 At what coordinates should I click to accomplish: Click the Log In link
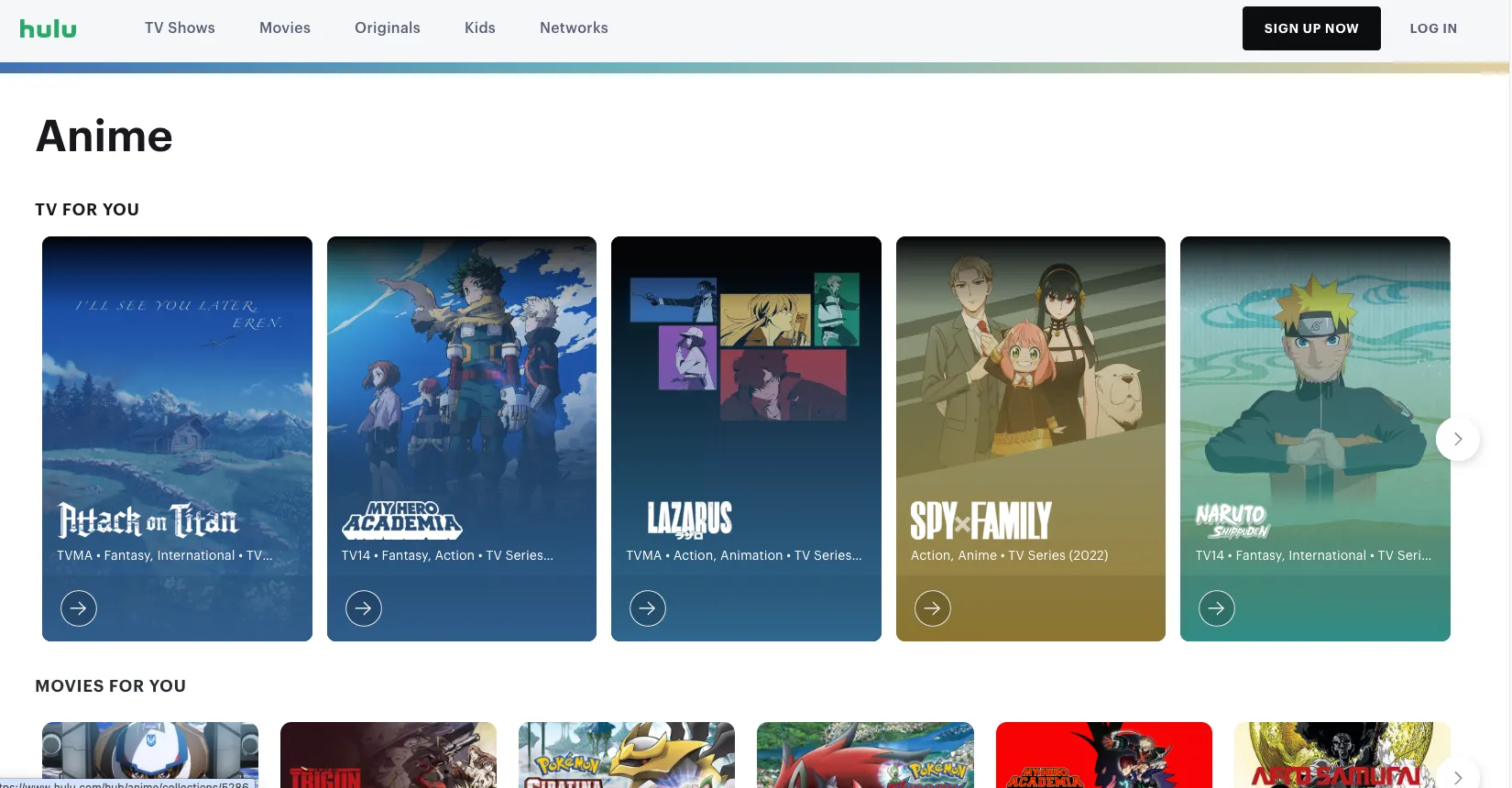(x=1433, y=28)
